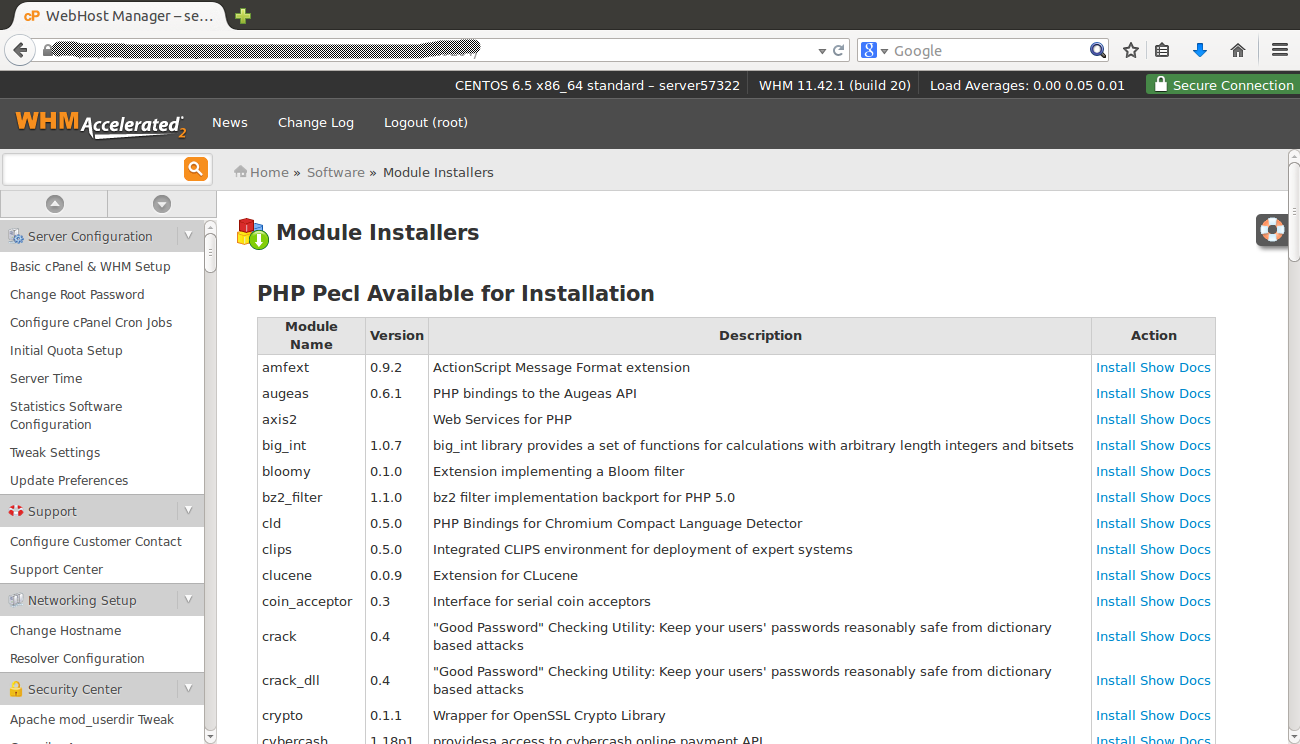Collapse the Server Configuration section arrow
The width and height of the screenshot is (1300, 744).
(x=188, y=235)
